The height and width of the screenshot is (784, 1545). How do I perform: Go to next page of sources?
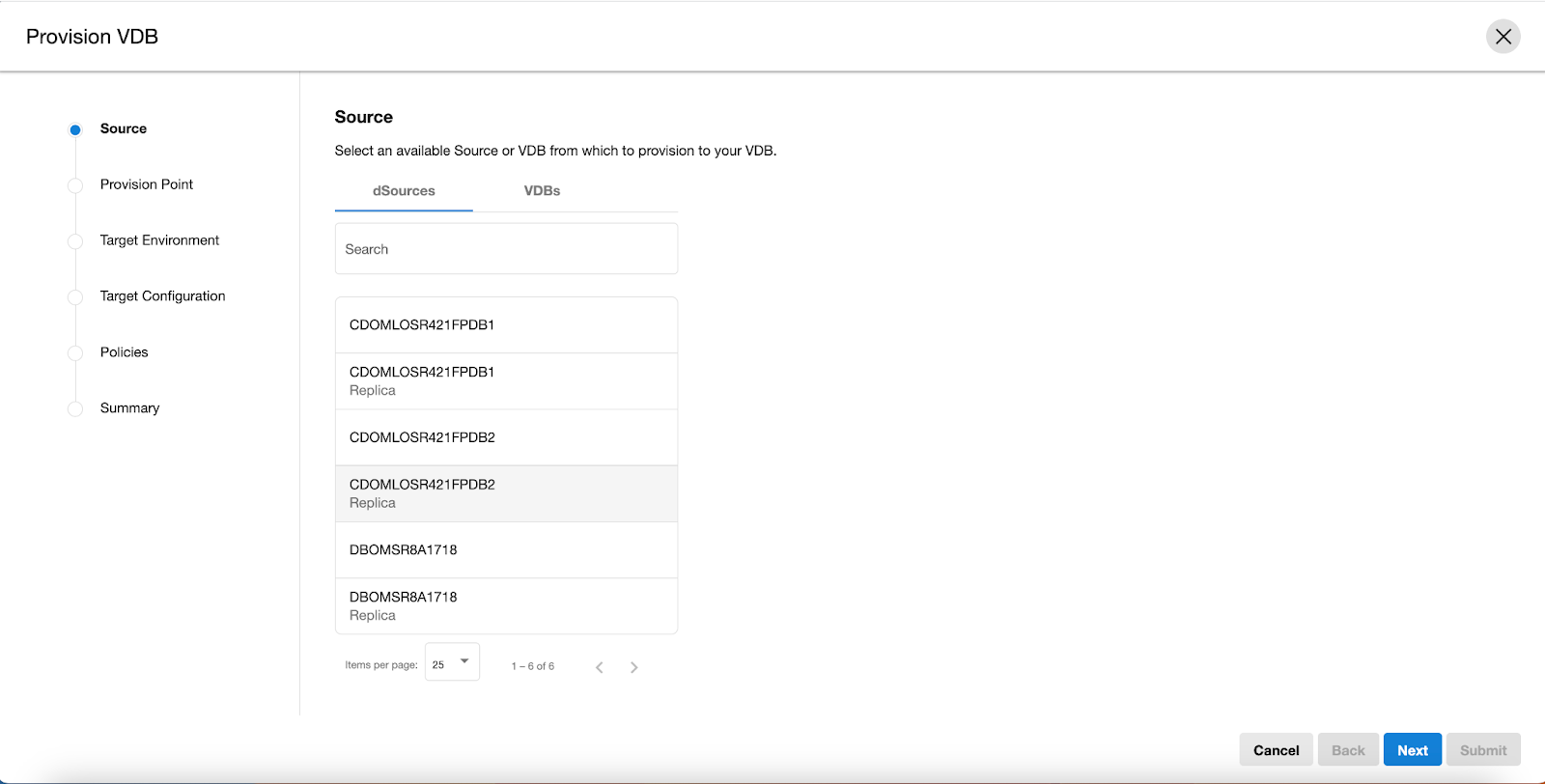point(633,667)
